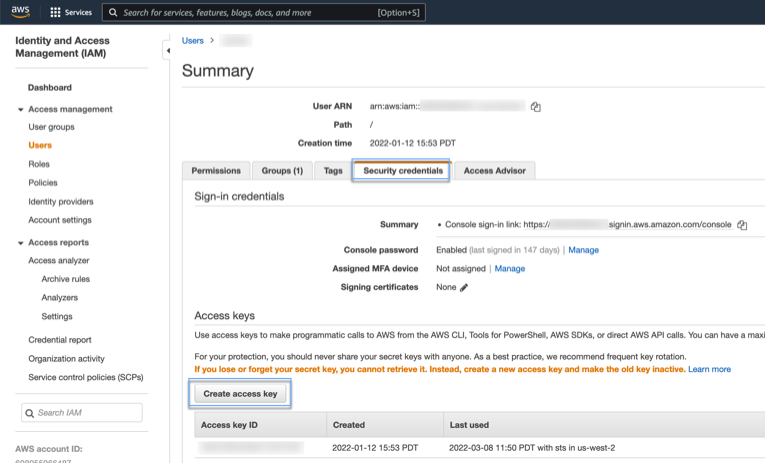
Task: Collapse the Access reports section
Action: click(21, 243)
